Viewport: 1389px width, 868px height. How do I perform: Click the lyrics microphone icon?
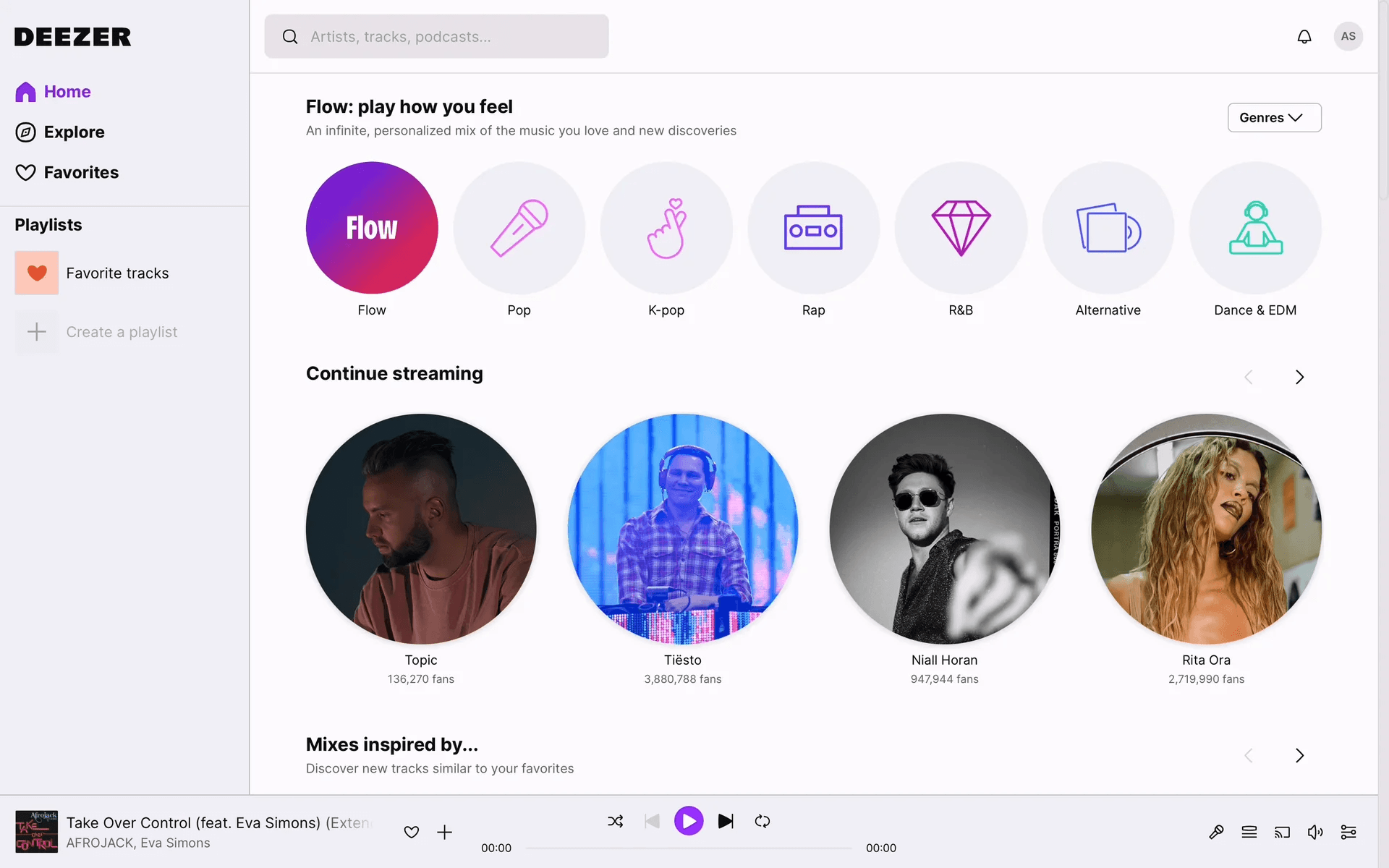pyautogui.click(x=1216, y=832)
